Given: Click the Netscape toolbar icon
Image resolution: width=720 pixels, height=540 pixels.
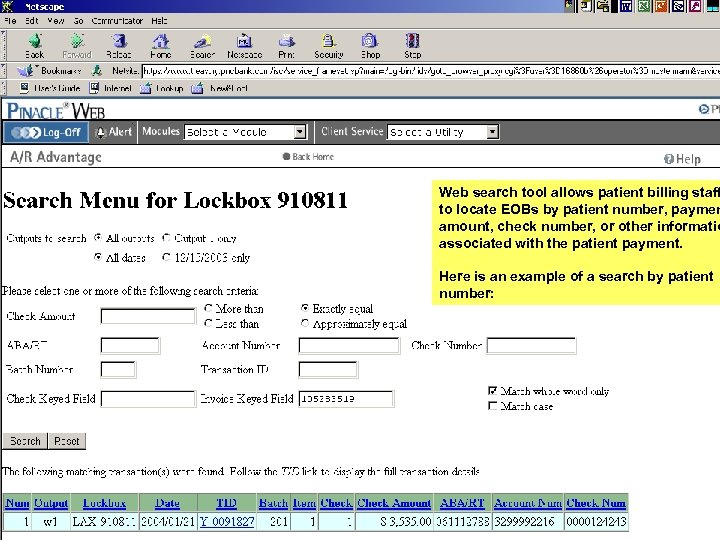Looking at the screenshot, I should tap(244, 41).
